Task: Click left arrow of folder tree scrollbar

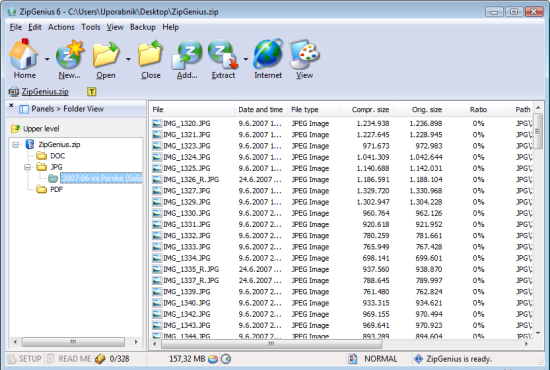Action: click(15, 342)
